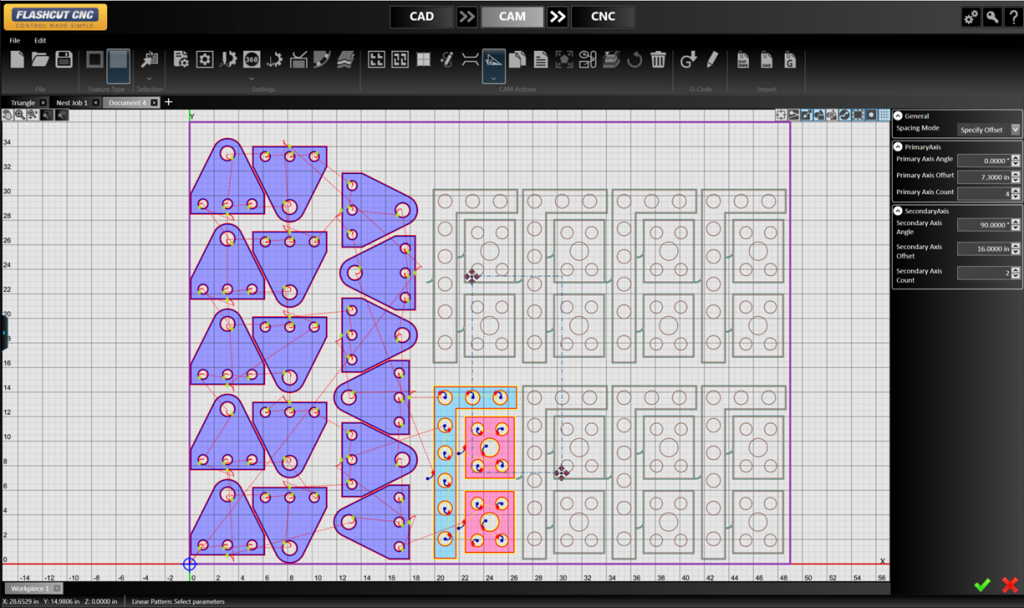Toggle the grid display in the viewport
The height and width of the screenshot is (608, 1024).
pos(884,115)
